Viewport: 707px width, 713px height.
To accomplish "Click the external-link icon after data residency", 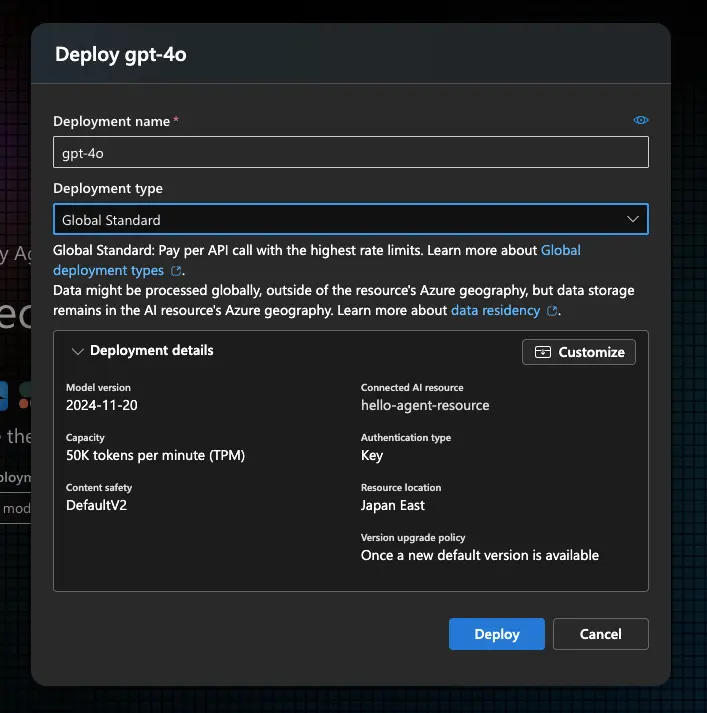I will [552, 311].
